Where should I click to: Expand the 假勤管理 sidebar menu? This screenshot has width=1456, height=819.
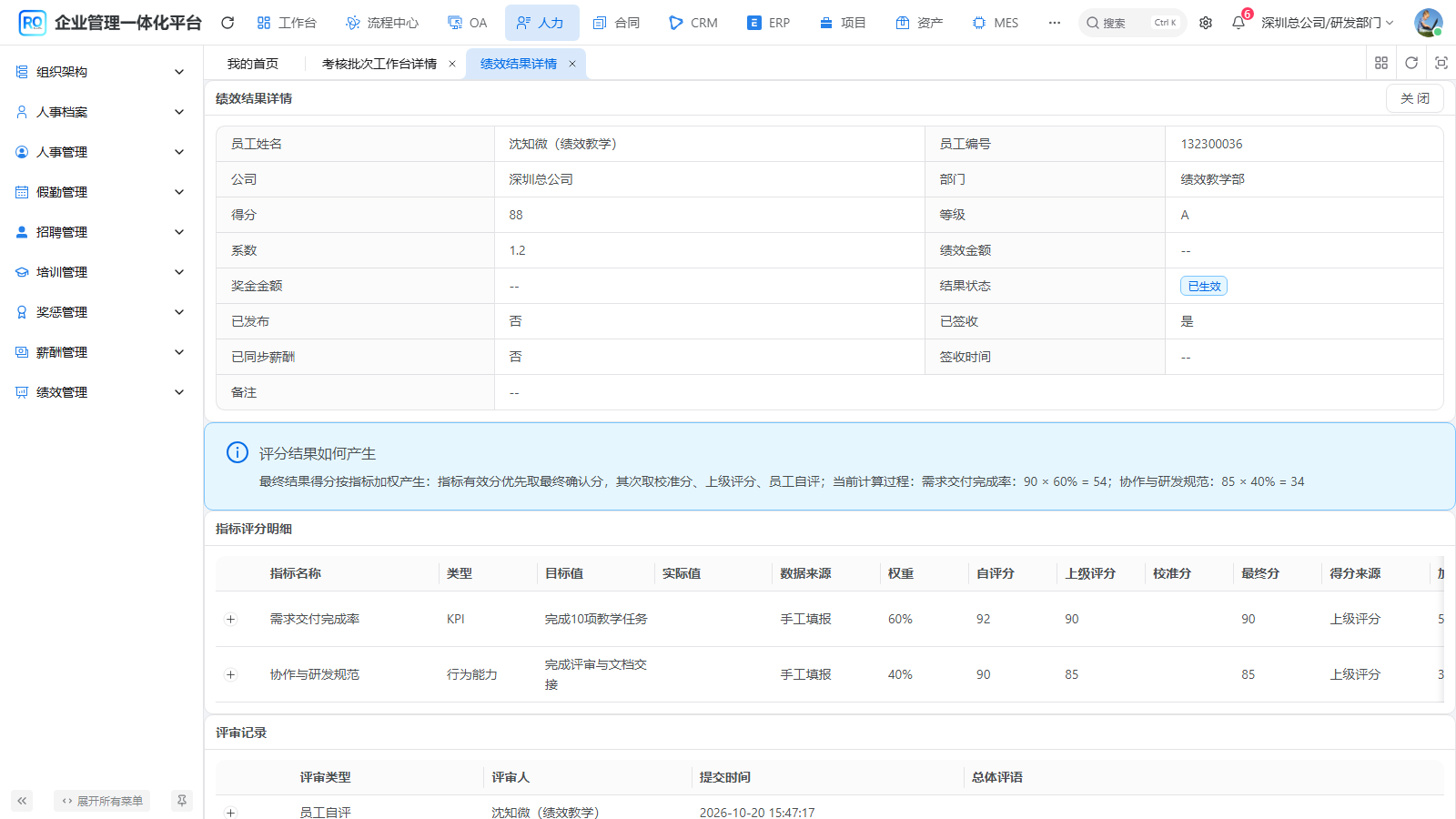(x=101, y=192)
